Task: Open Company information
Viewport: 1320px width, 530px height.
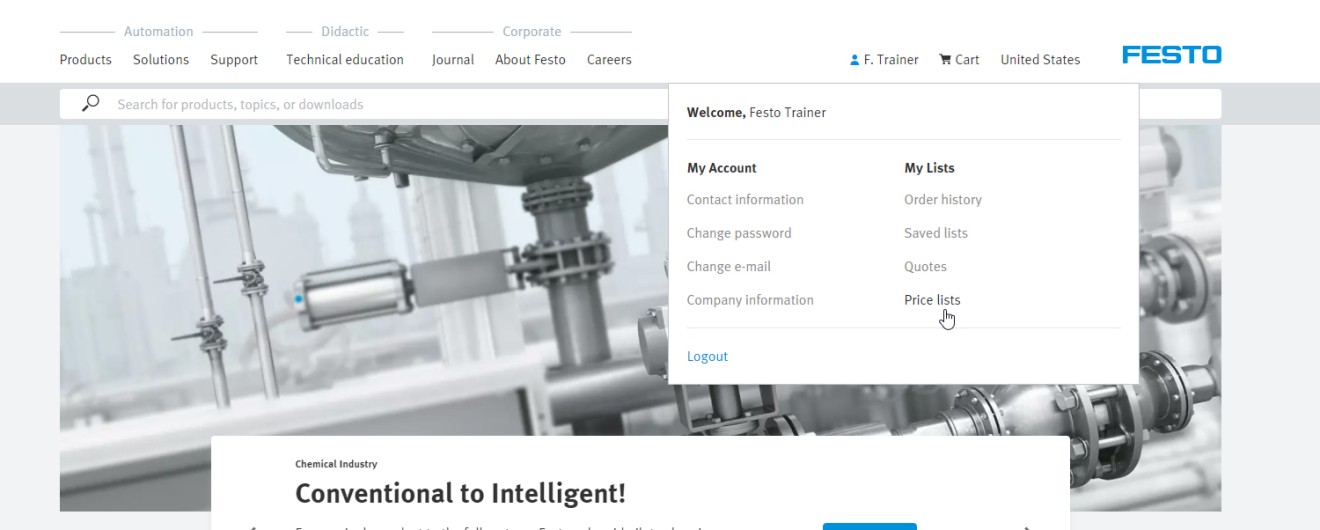Action: pos(750,300)
